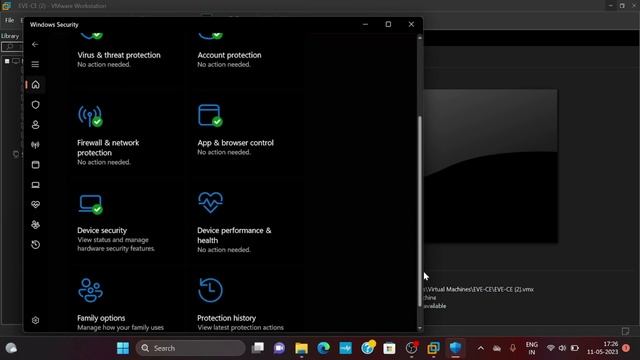The height and width of the screenshot is (360, 640).
Task: Click the Family options people tile icon
Action: click(90, 290)
